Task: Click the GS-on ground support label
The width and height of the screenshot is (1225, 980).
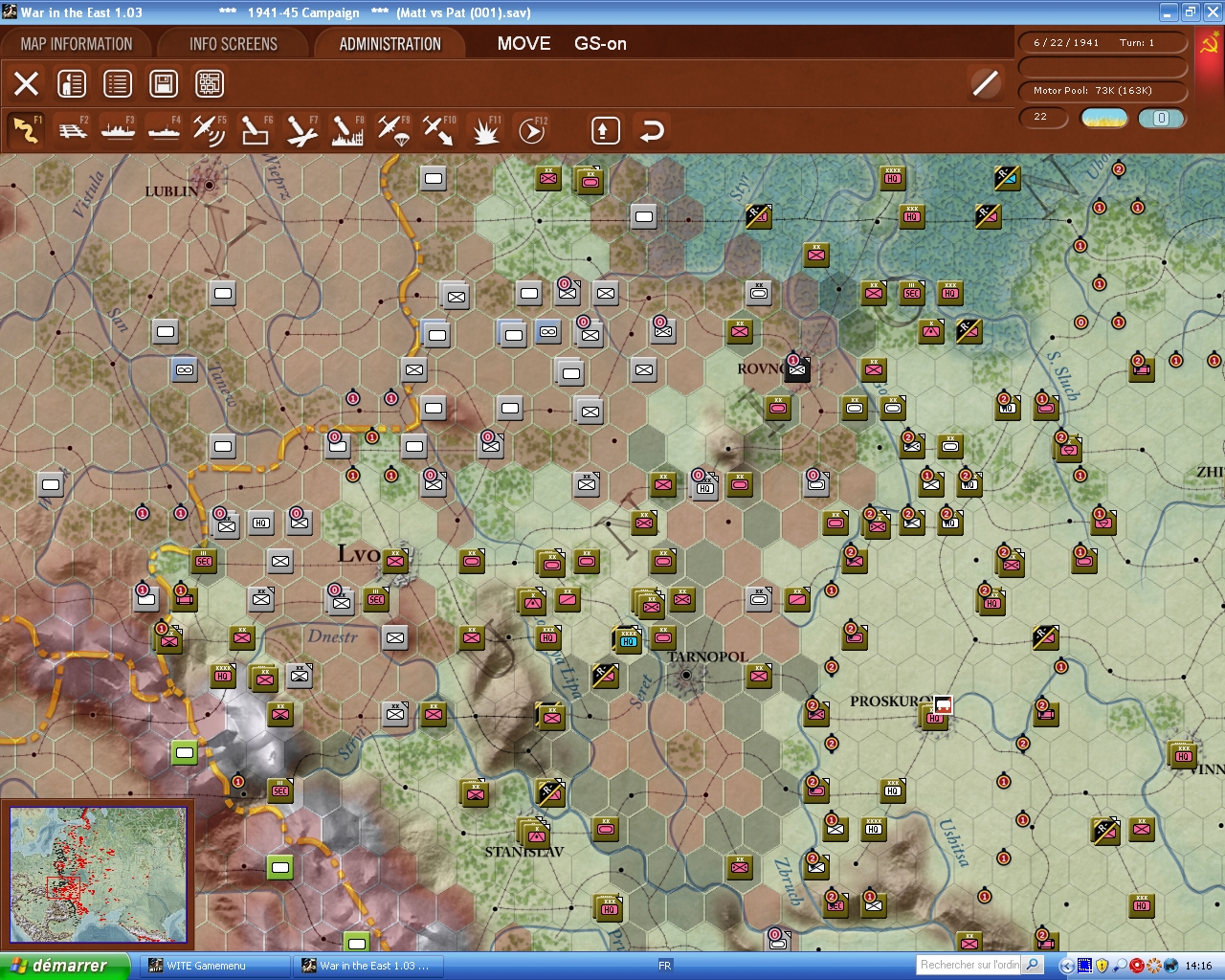Action: [x=600, y=44]
